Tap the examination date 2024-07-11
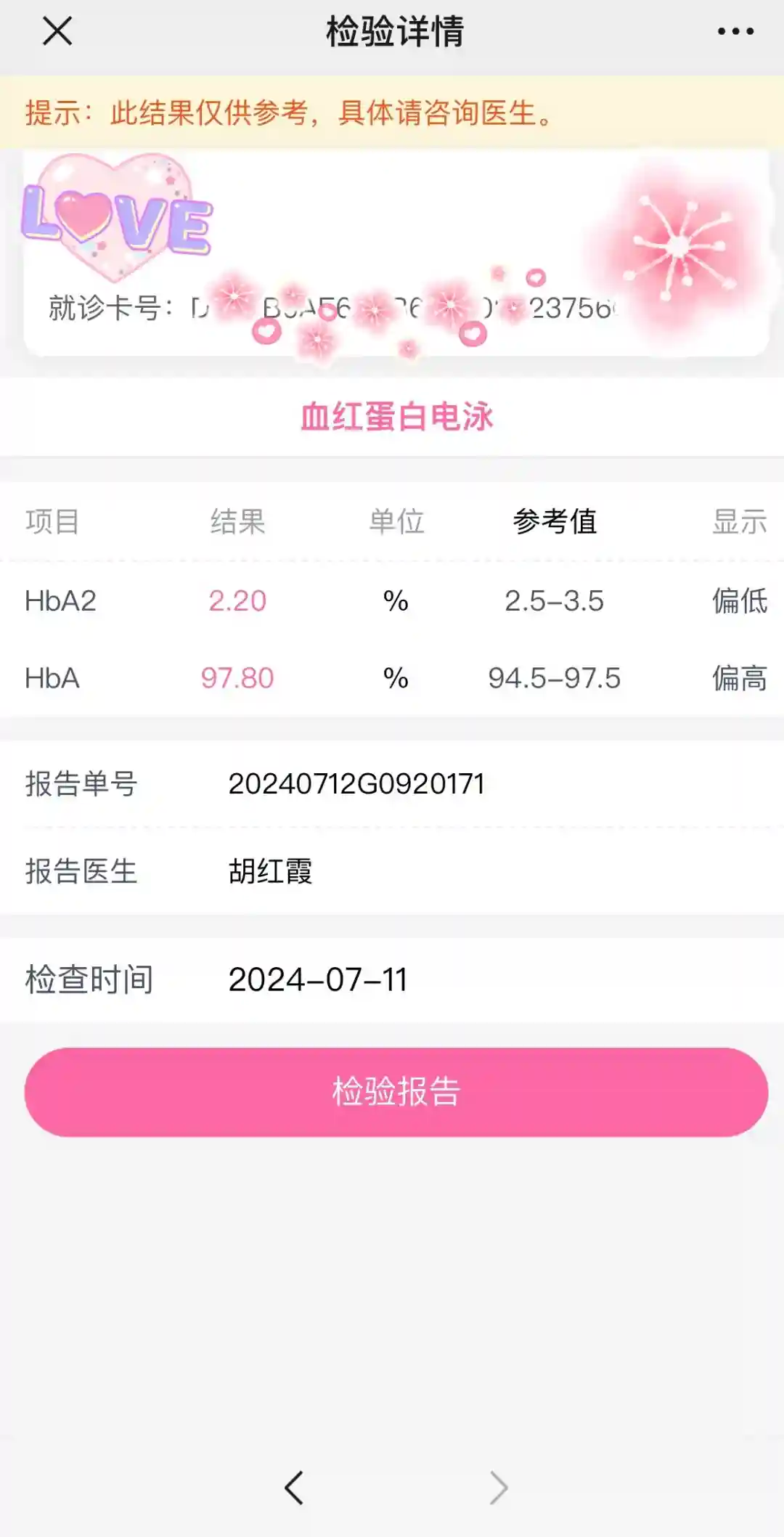This screenshot has width=784, height=1537. point(317,979)
